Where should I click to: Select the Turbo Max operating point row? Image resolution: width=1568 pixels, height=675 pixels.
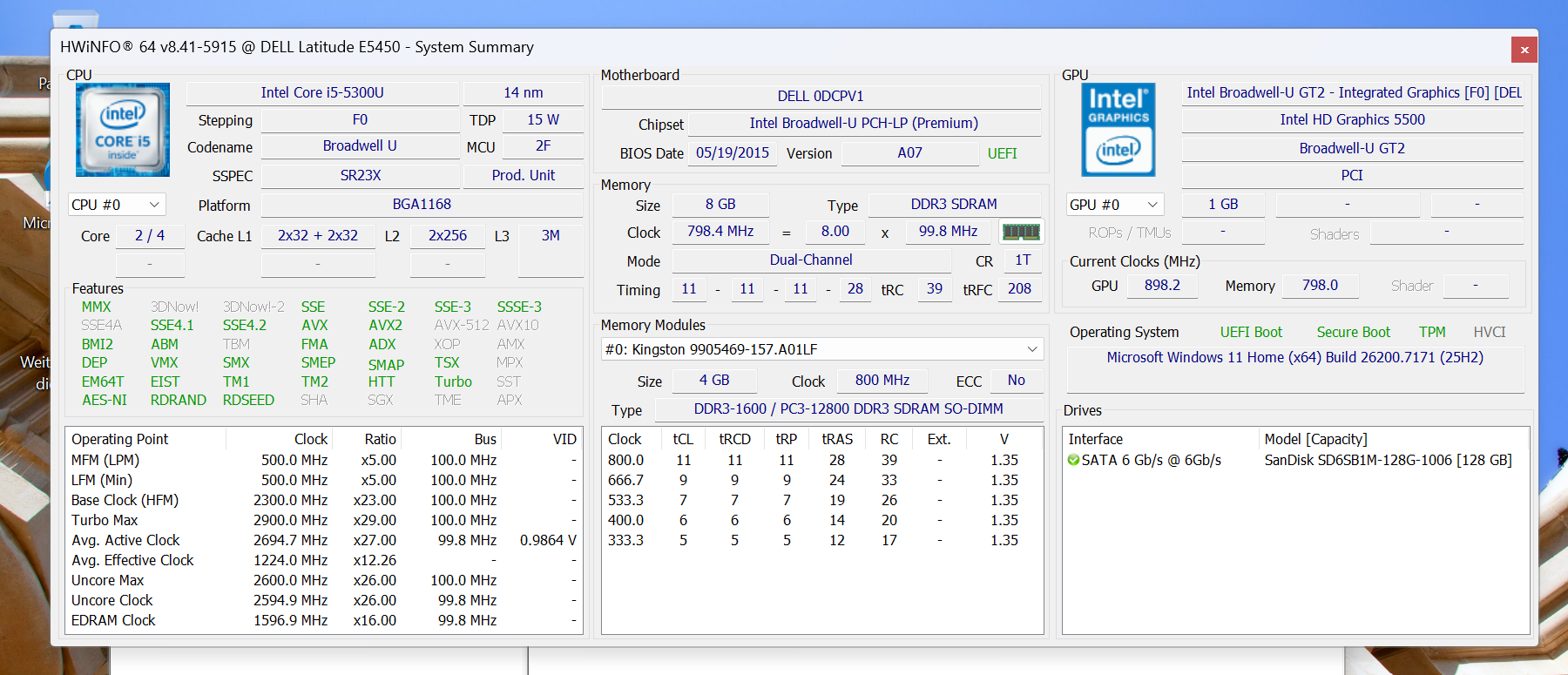(x=324, y=521)
